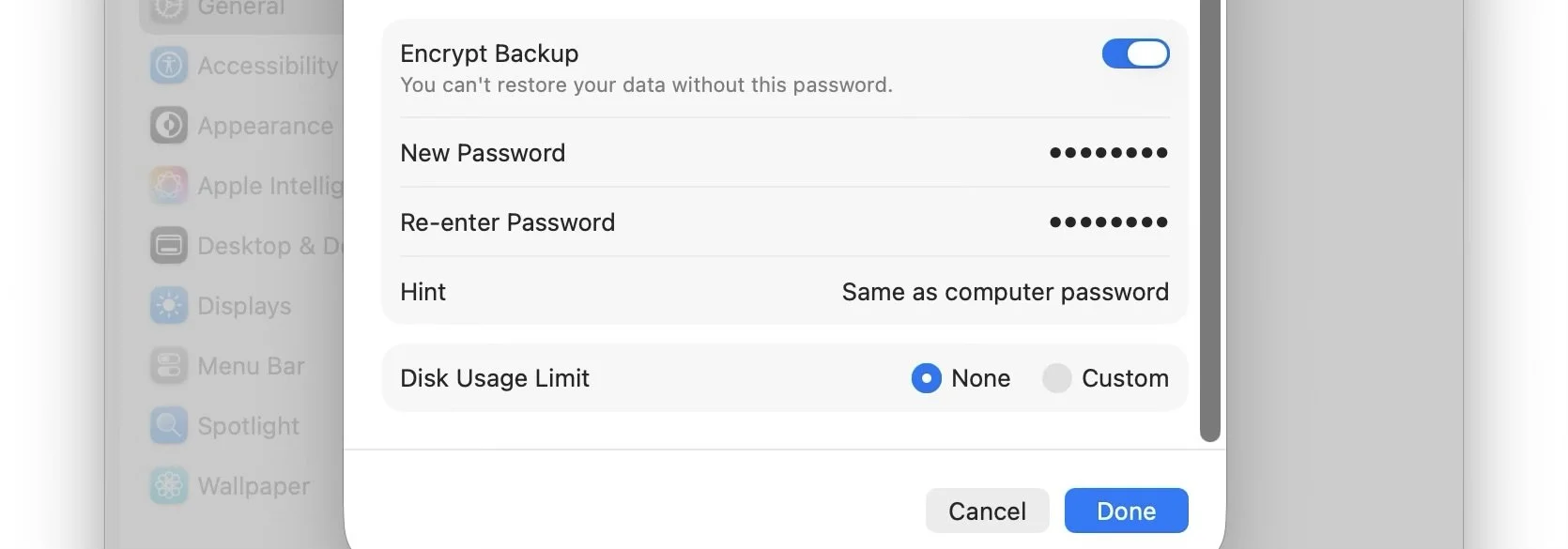1568x549 pixels.
Task: Click the Accessibility sidebar icon
Action: point(169,66)
